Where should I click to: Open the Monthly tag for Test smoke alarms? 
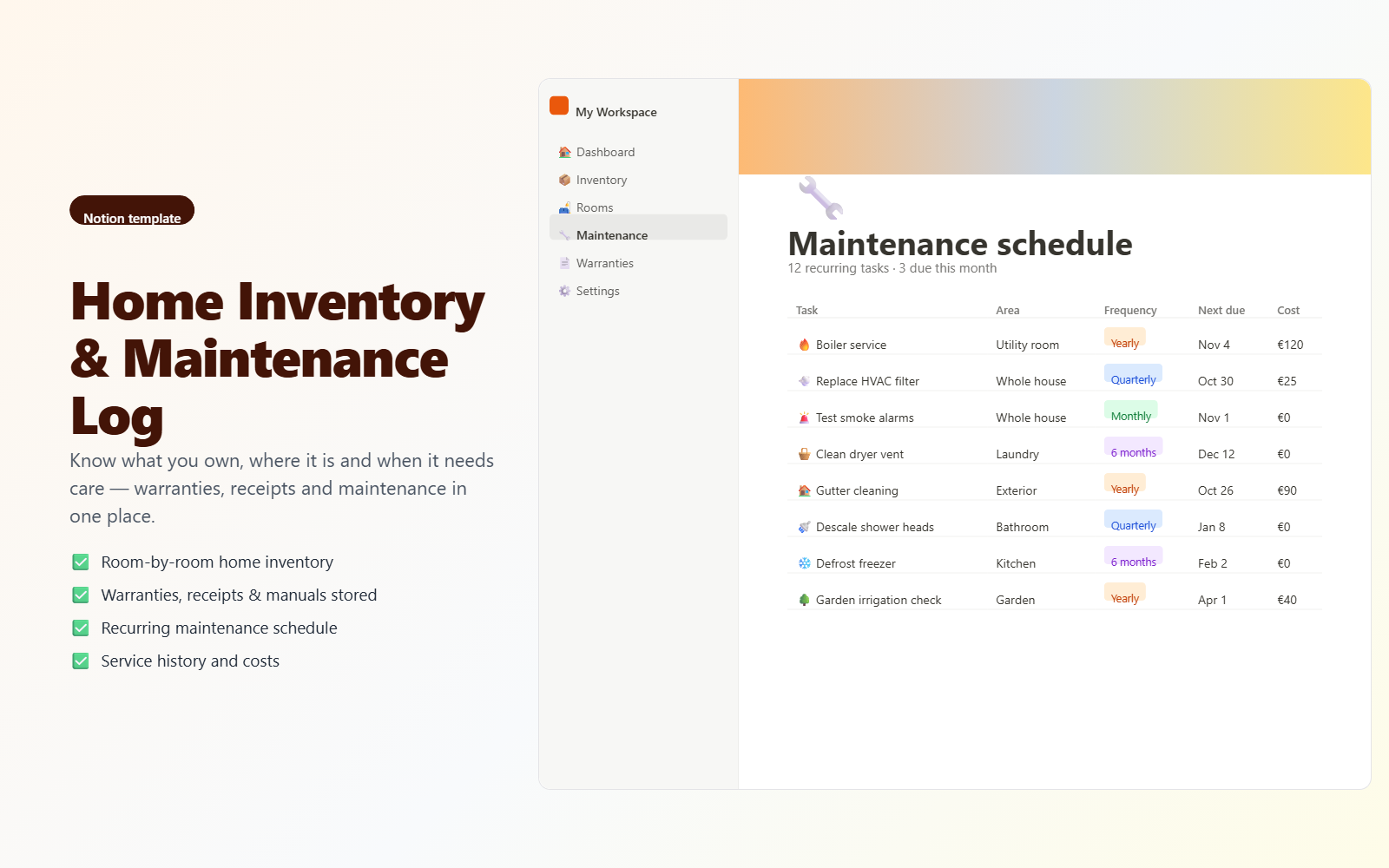click(x=1131, y=411)
